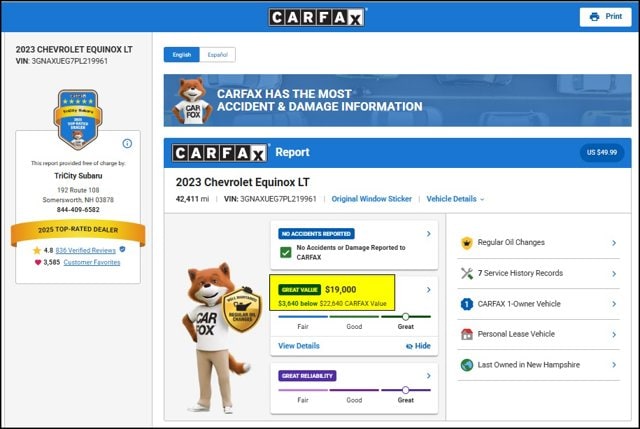Click the verified shield next to reviews

click(x=122, y=249)
